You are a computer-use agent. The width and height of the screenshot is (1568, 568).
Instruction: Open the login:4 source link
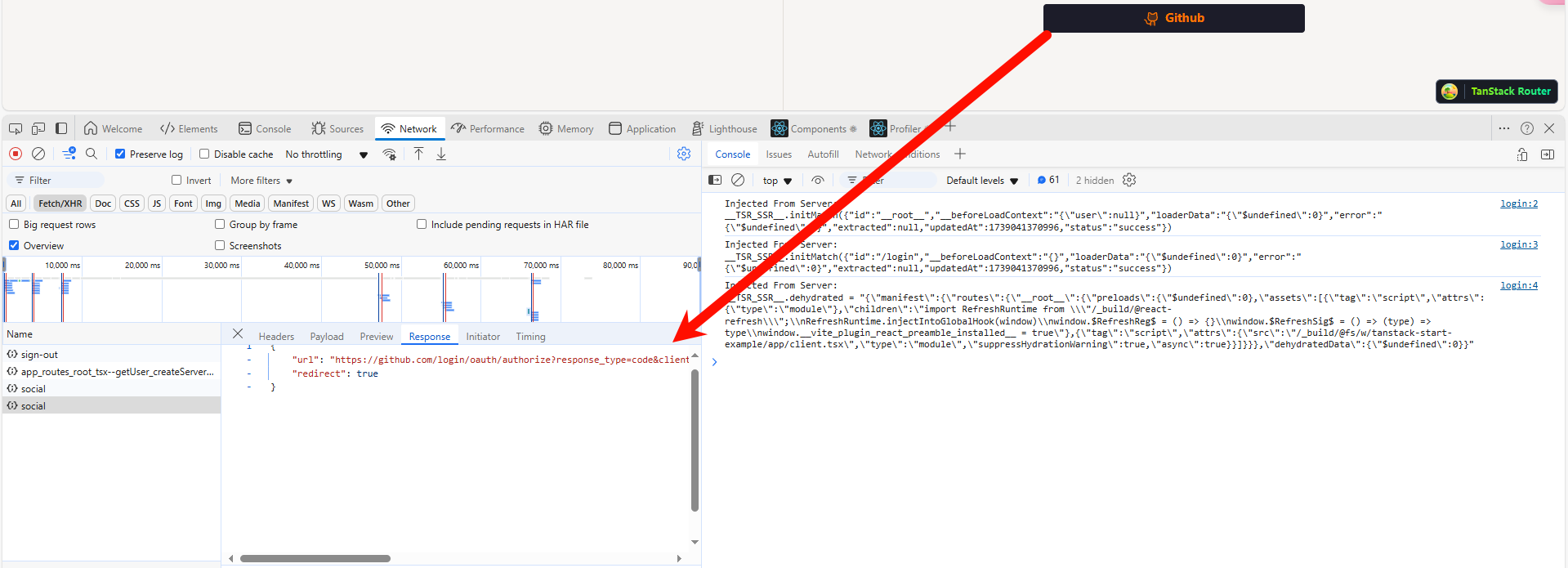coord(1519,286)
